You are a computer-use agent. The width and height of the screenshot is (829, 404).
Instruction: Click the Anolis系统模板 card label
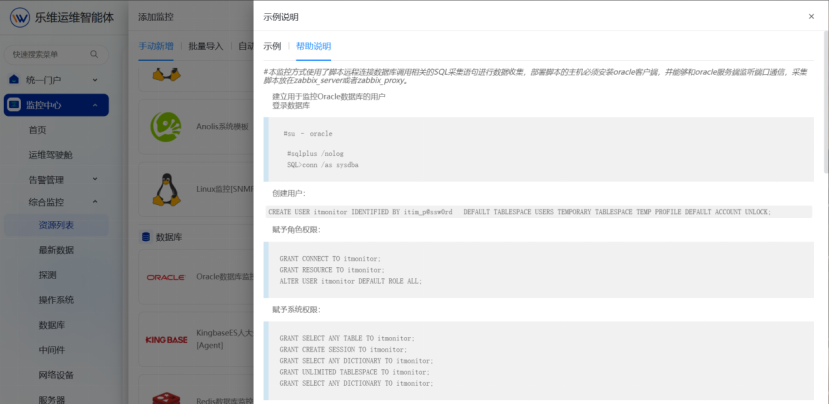[x=222, y=127]
